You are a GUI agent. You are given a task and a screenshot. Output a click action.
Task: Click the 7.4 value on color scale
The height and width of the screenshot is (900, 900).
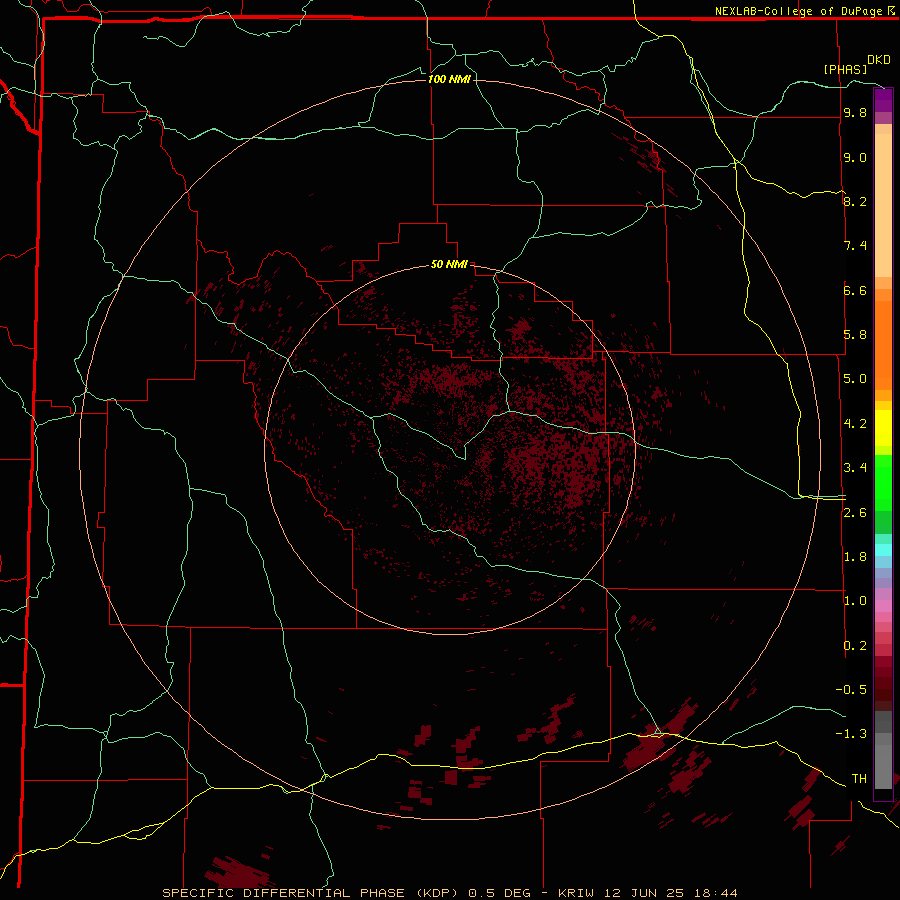point(855,246)
